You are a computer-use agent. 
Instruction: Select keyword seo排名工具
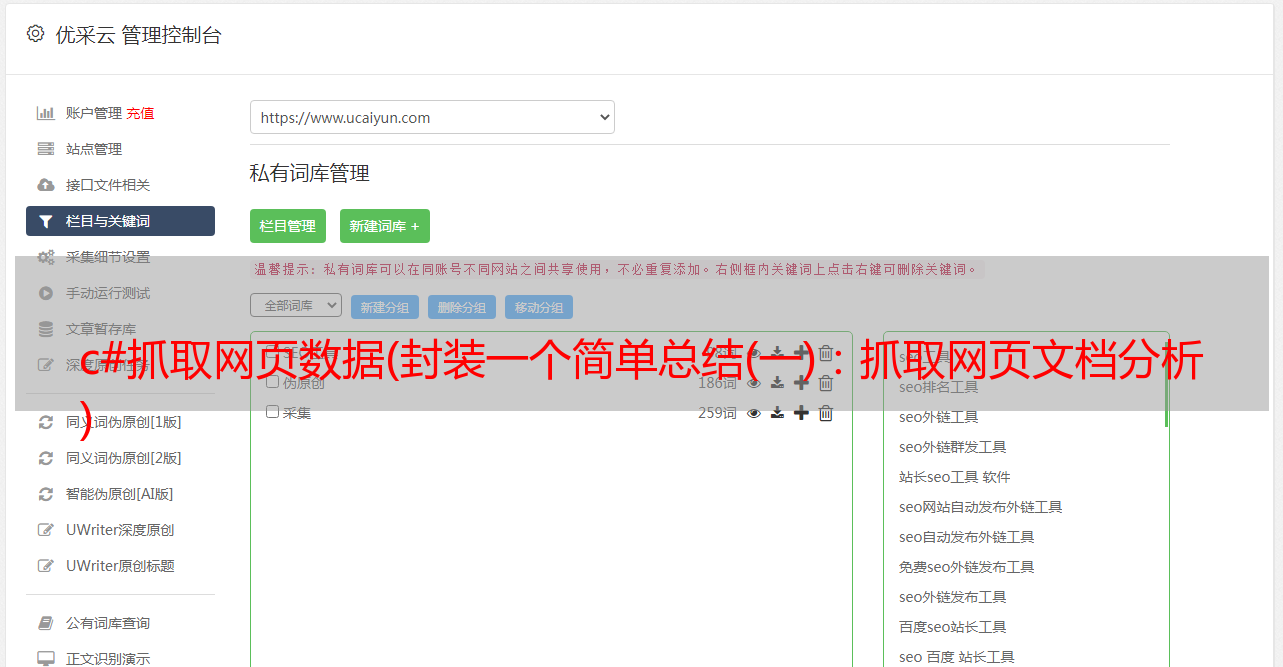click(939, 387)
